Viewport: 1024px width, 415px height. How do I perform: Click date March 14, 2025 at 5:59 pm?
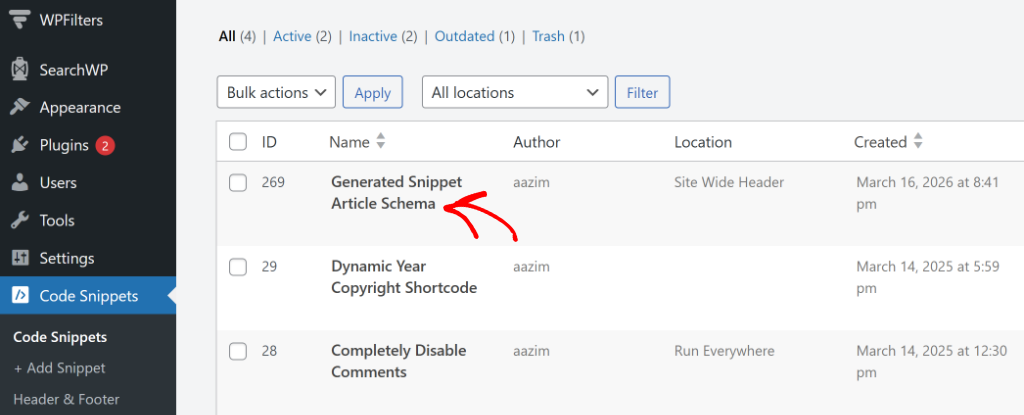point(928,277)
